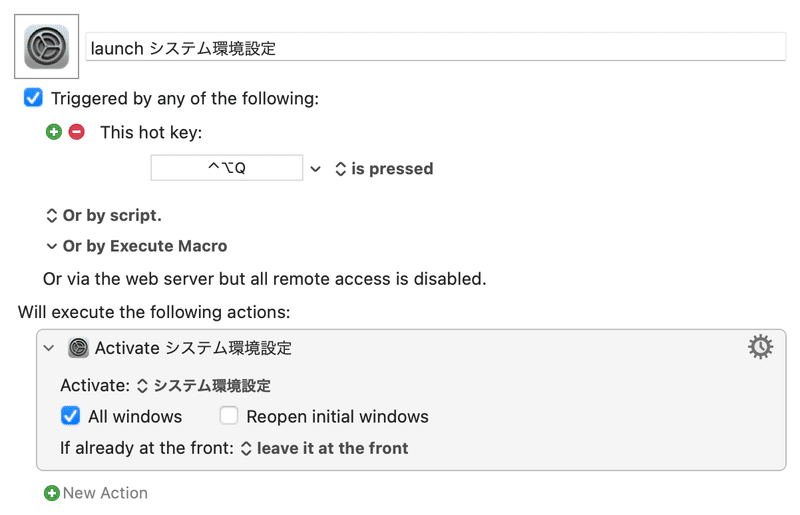Open the action gear settings menu

coord(760,347)
